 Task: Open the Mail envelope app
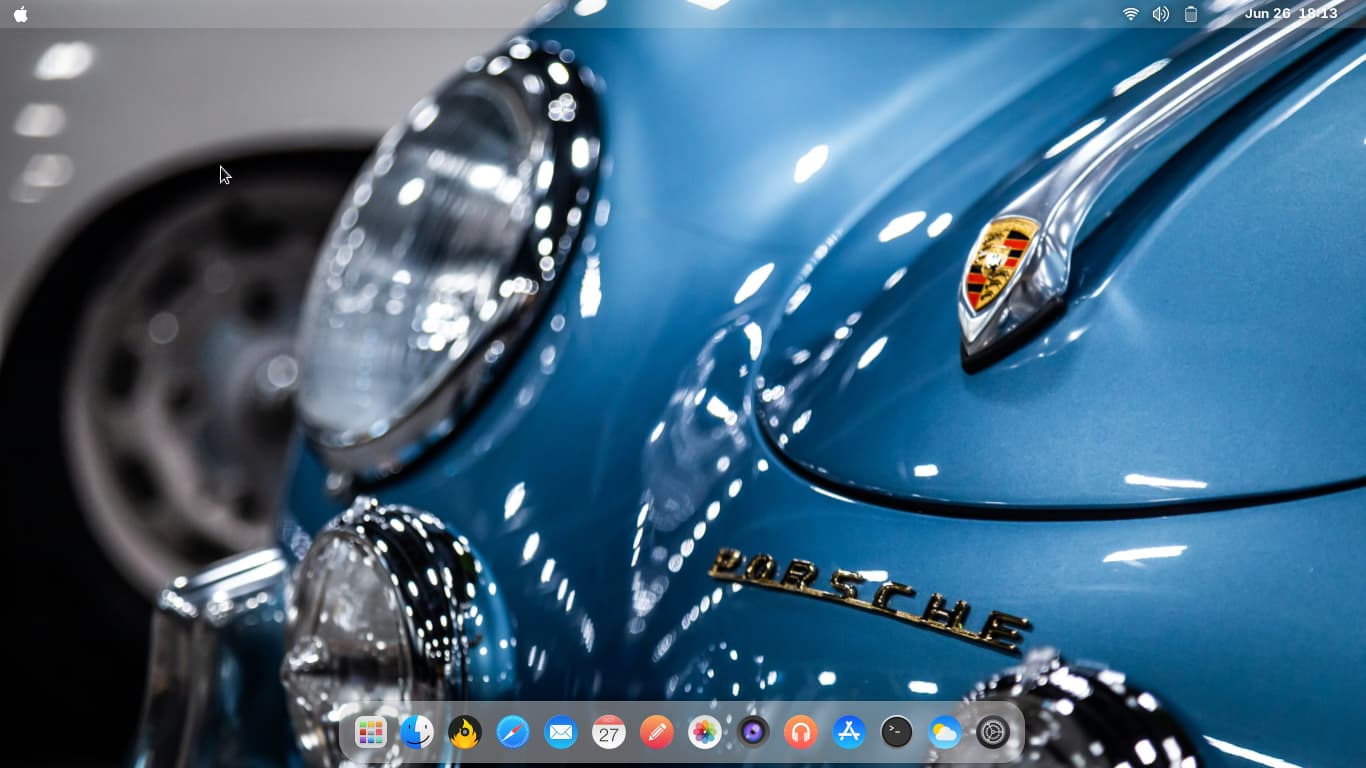561,733
